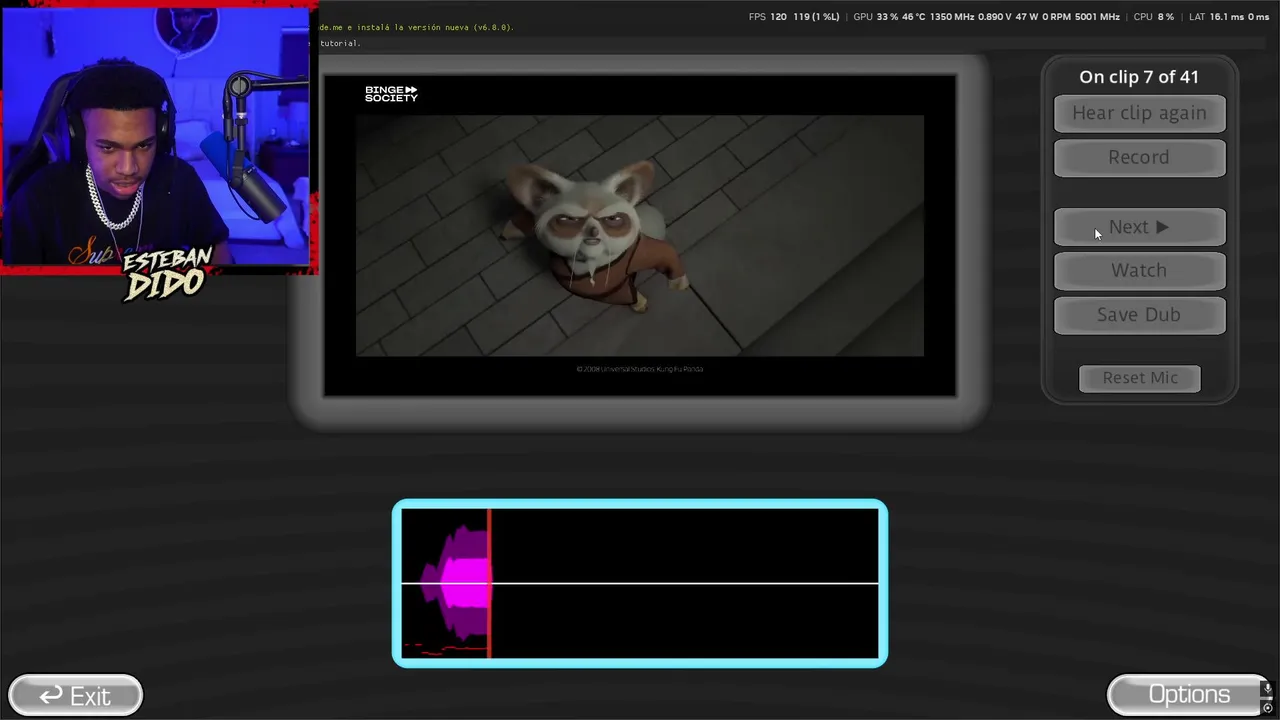1280x720 pixels.
Task: Click the "ESTEBAN DIDO" name label
Action: click(x=167, y=274)
